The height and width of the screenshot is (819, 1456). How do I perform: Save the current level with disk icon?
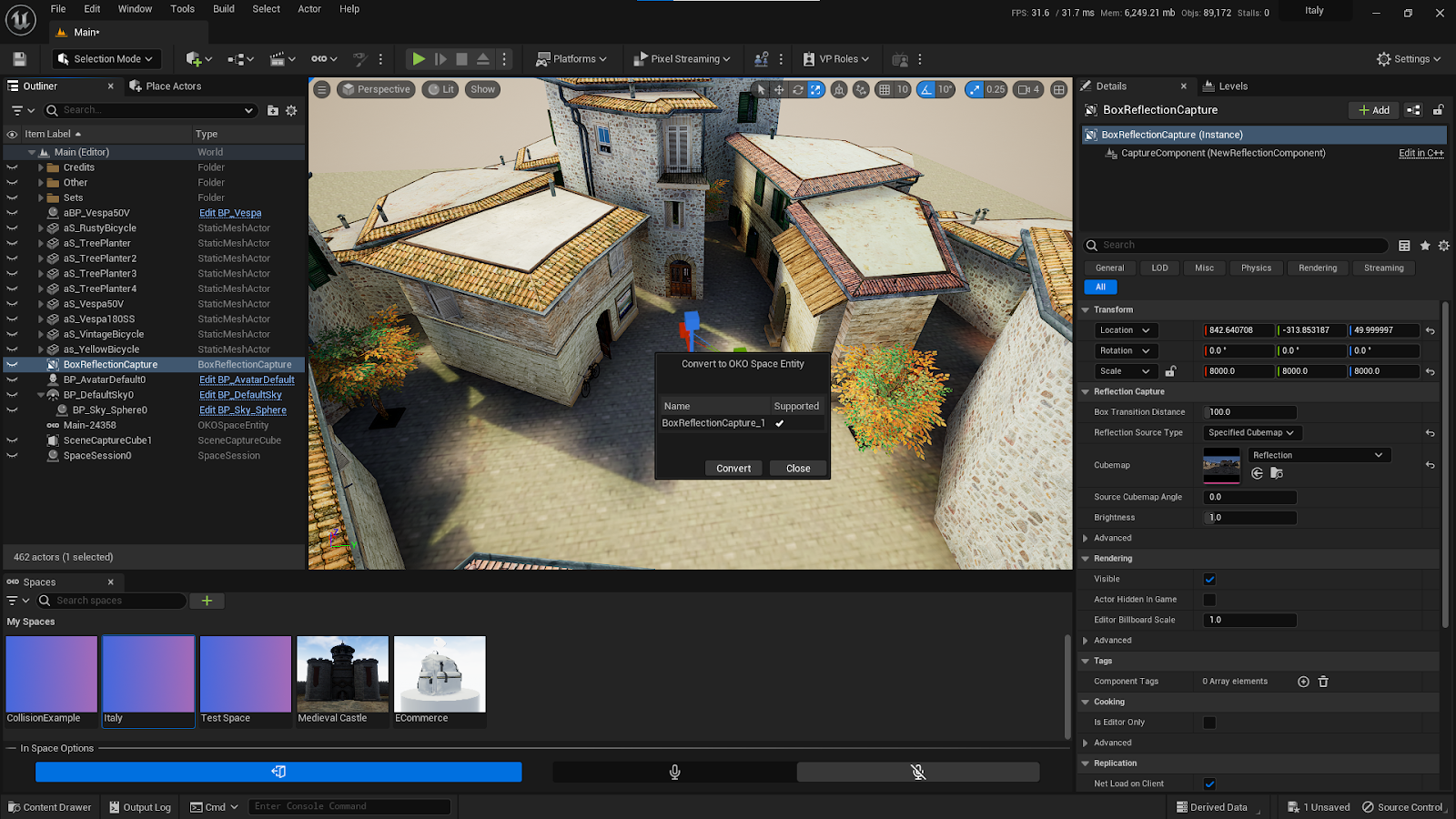point(19,59)
